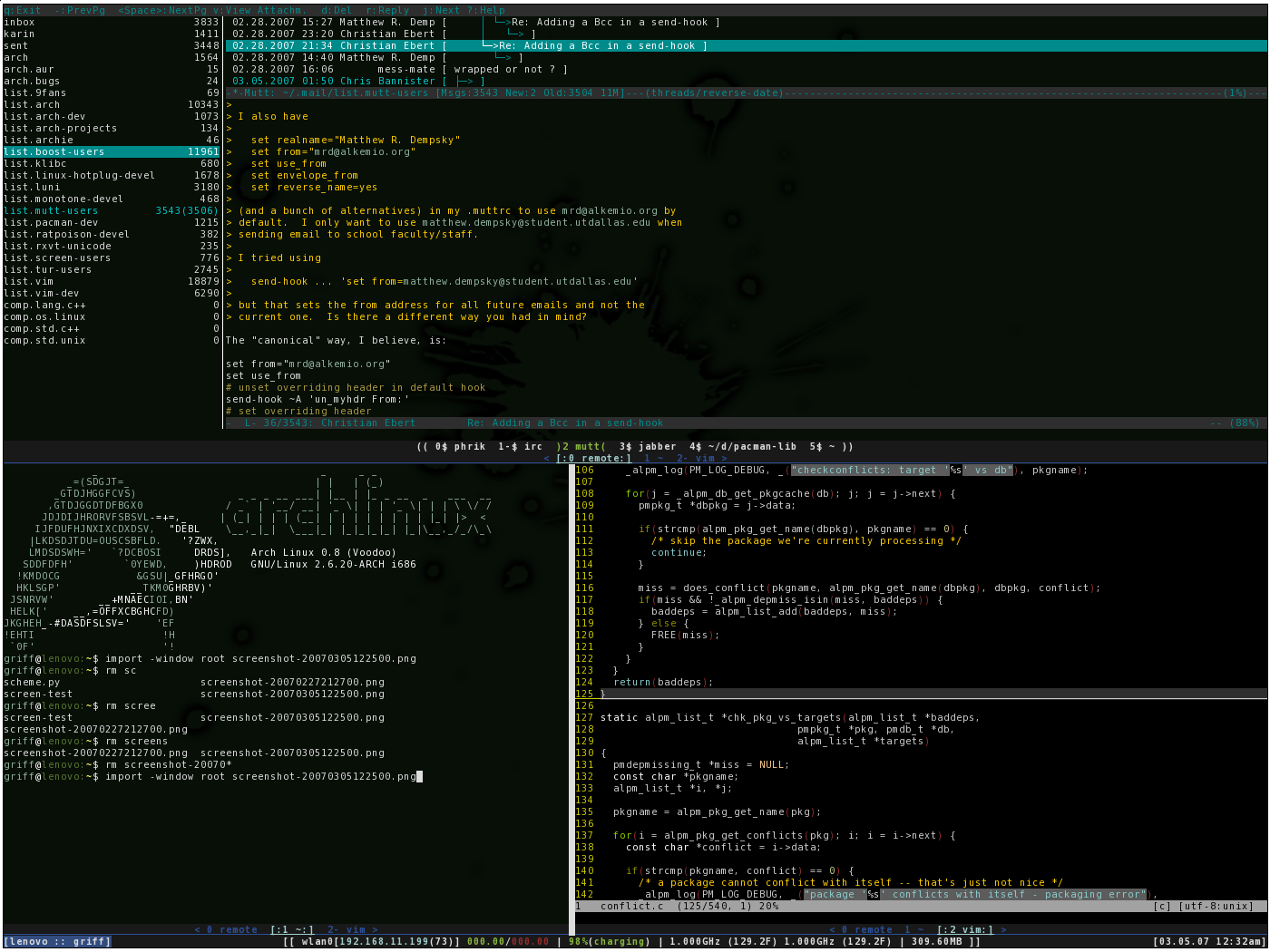Open list.9fans mailing list folder
The height and width of the screenshot is (952, 1270).
pos(112,92)
